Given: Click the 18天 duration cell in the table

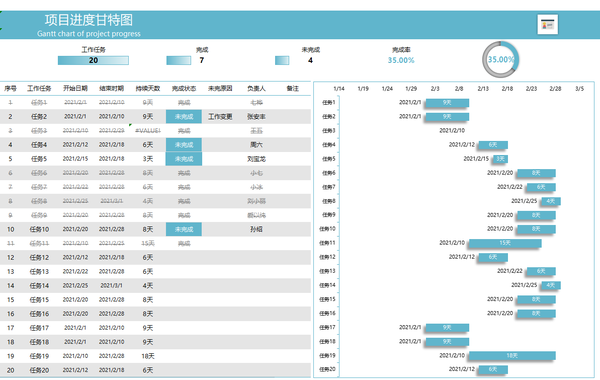Looking at the screenshot, I should click(x=148, y=356).
